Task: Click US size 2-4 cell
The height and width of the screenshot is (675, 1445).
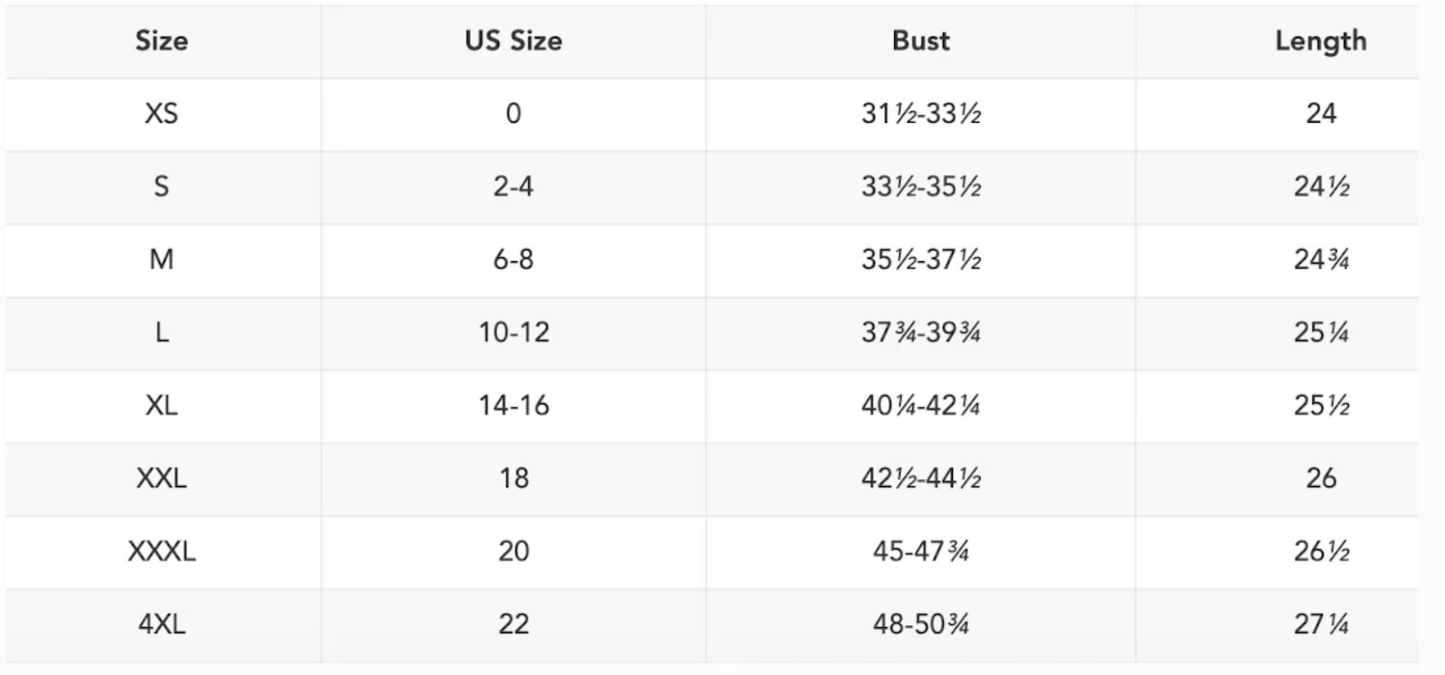Action: (x=513, y=187)
